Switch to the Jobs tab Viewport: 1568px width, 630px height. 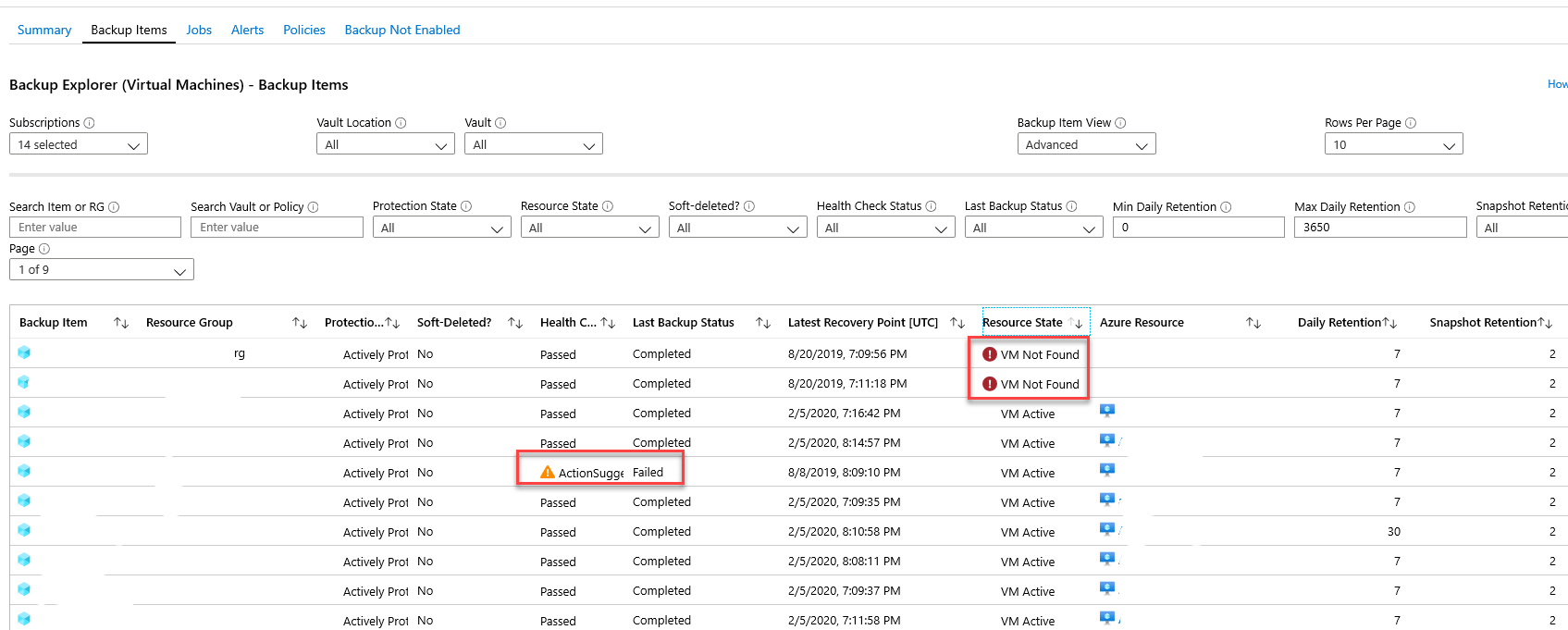199,30
